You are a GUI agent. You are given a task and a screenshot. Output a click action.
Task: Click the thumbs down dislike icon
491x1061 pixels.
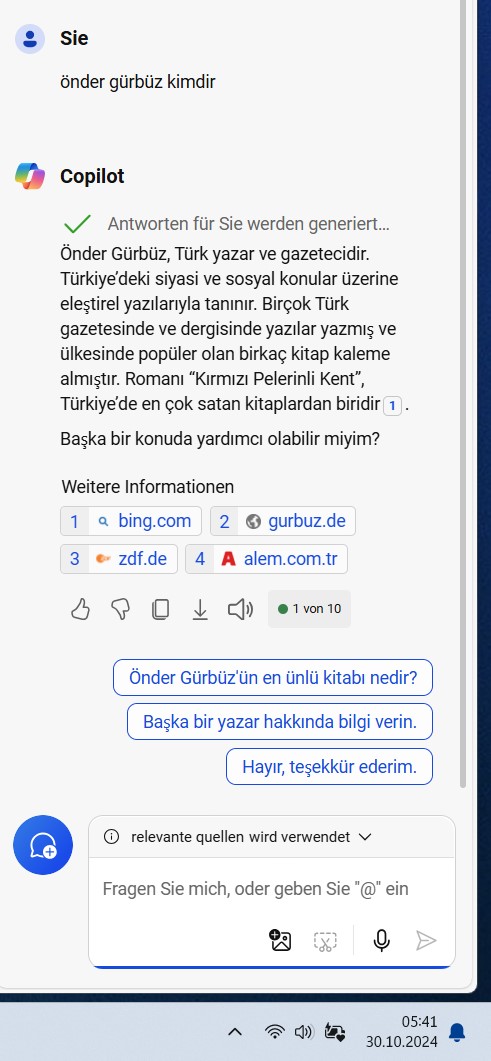[120, 610]
